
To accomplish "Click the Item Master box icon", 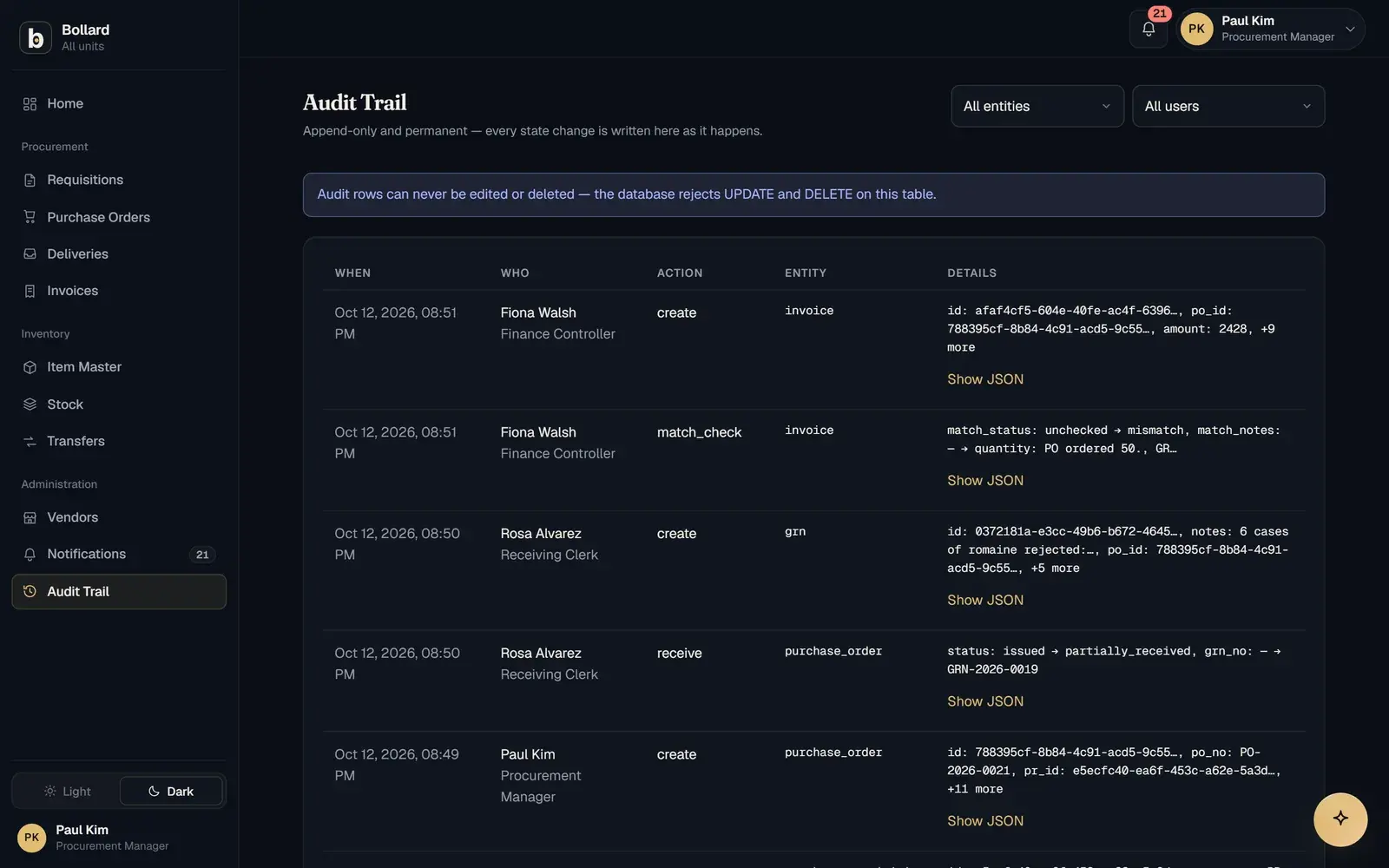I will 30,367.
